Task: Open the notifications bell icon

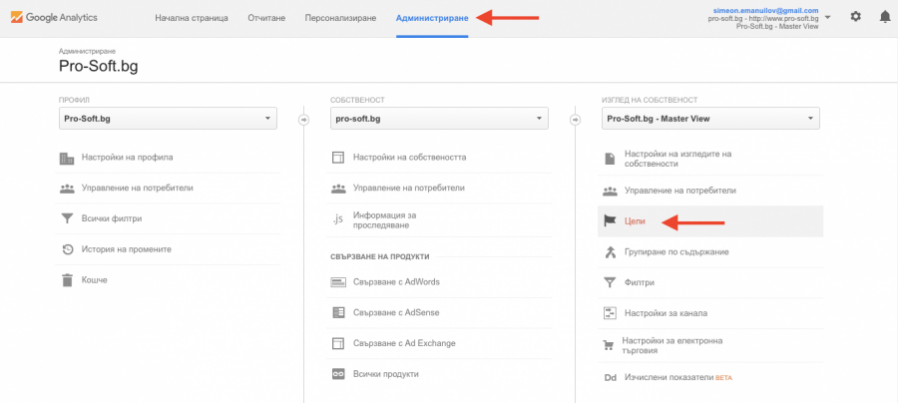Action: coord(885,17)
